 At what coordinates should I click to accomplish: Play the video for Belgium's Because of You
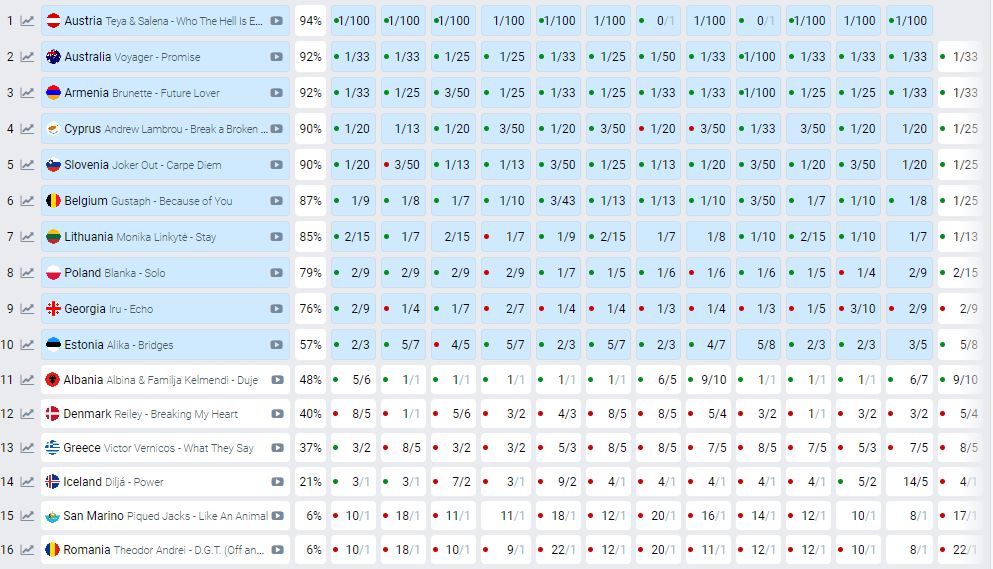[277, 201]
